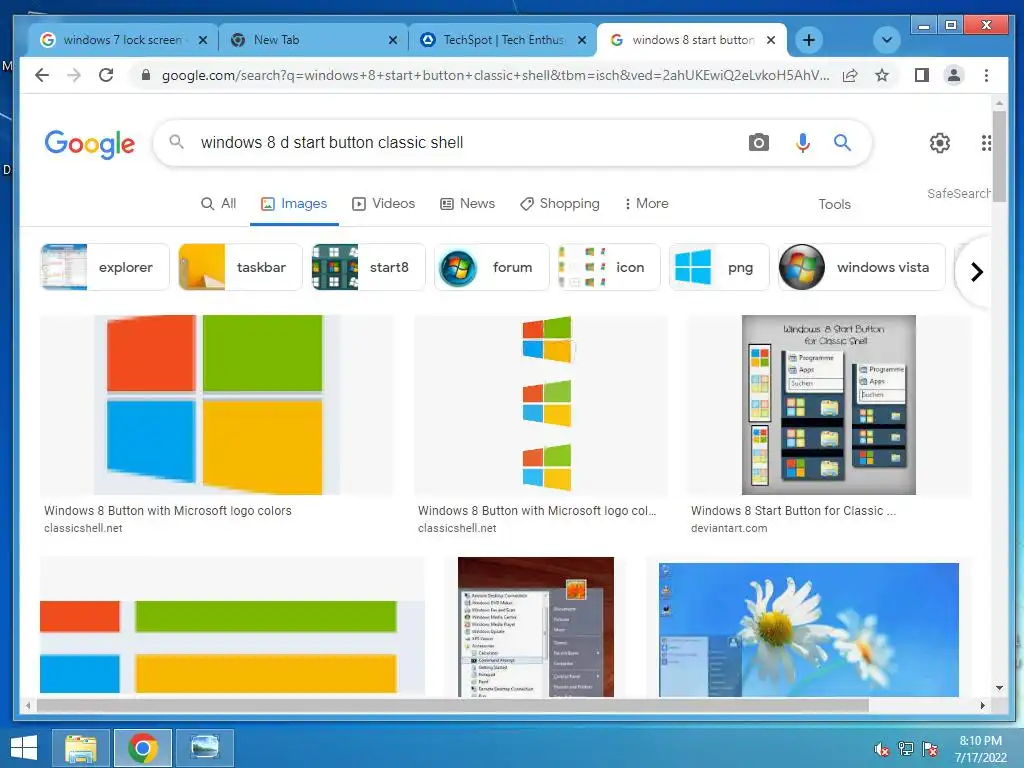Filter images by windows vista chip

pyautogui.click(x=861, y=267)
